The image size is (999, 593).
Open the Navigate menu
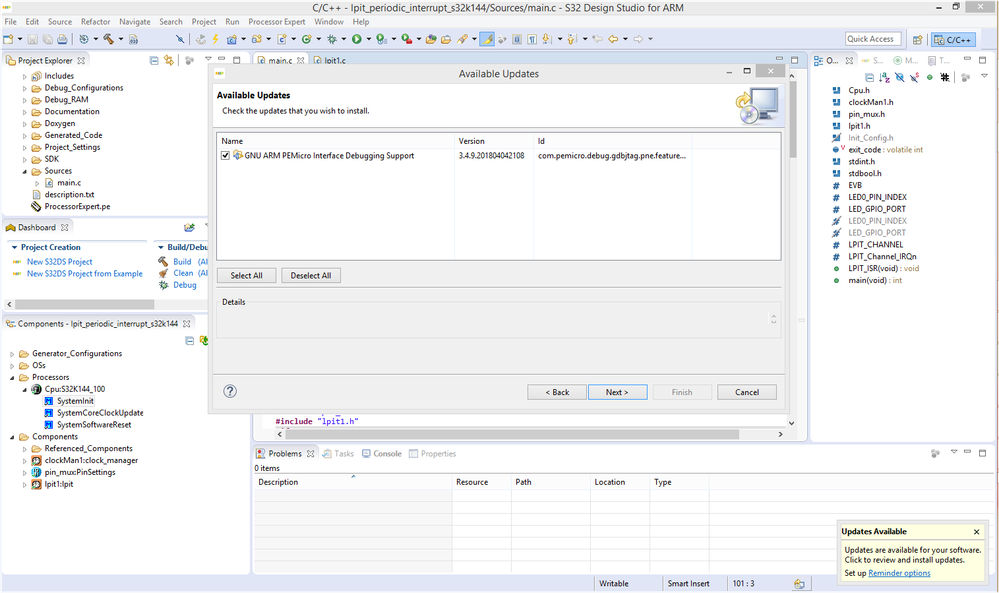tap(134, 22)
